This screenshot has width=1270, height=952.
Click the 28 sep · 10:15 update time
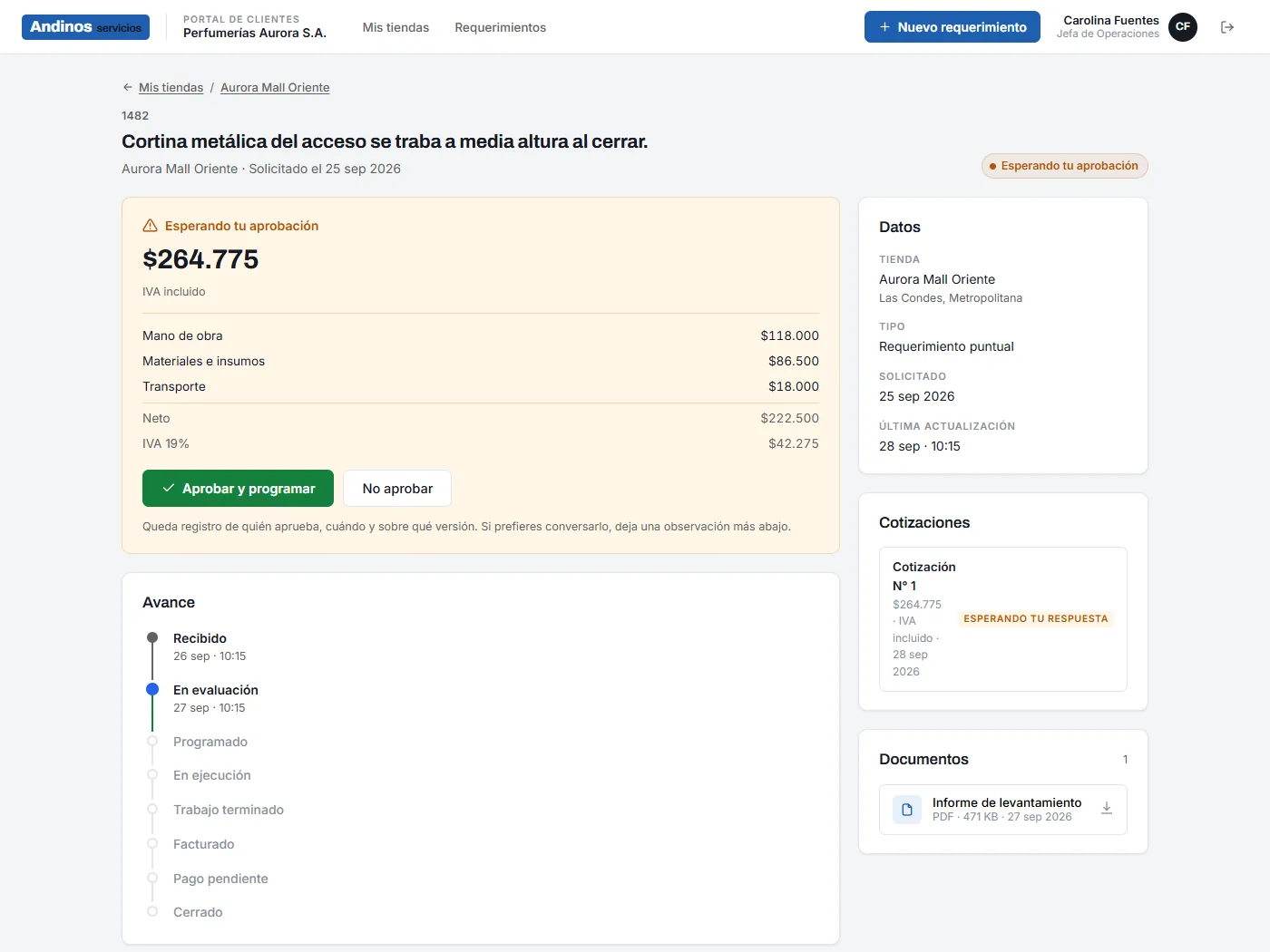(x=920, y=446)
